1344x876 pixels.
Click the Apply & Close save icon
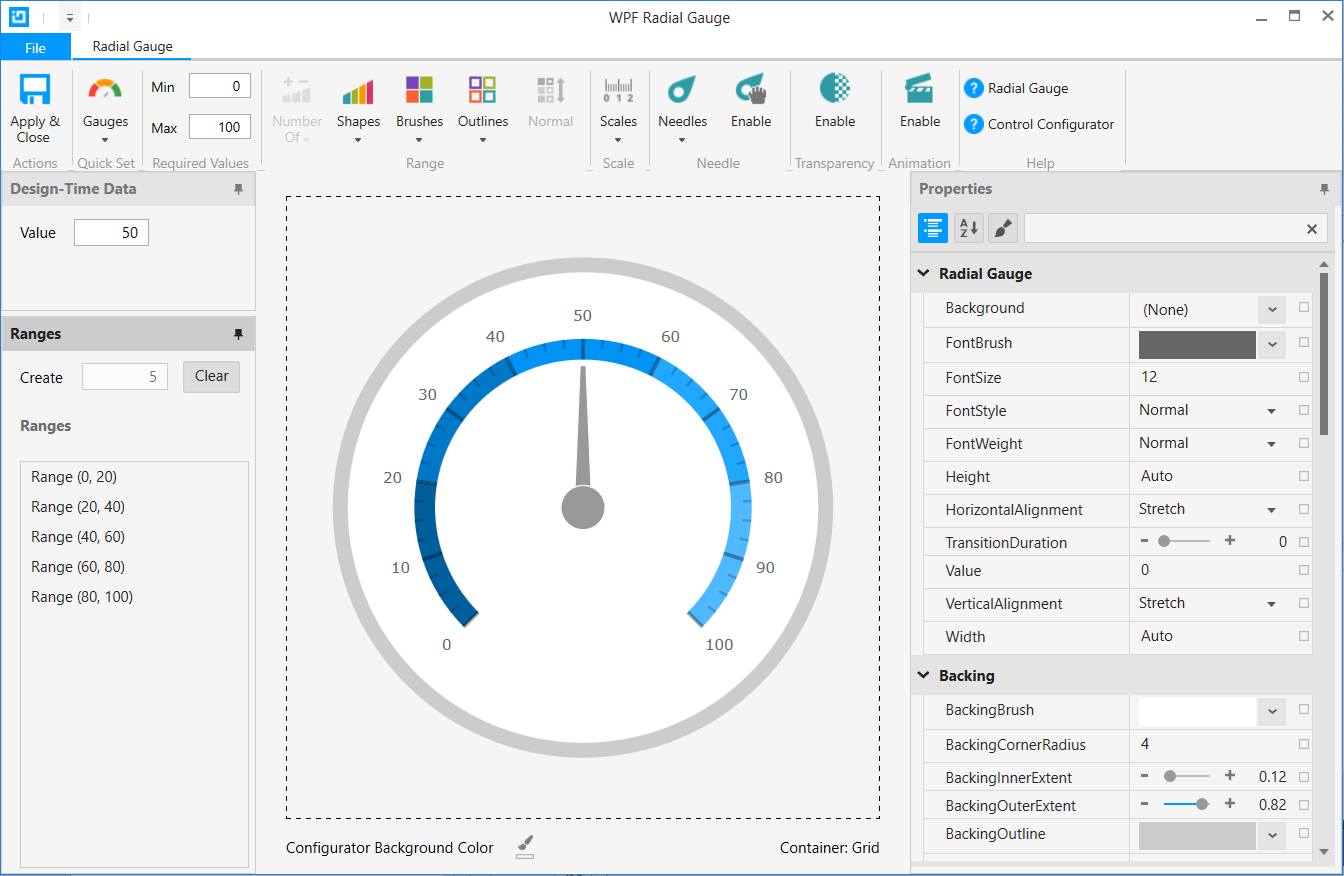point(35,90)
